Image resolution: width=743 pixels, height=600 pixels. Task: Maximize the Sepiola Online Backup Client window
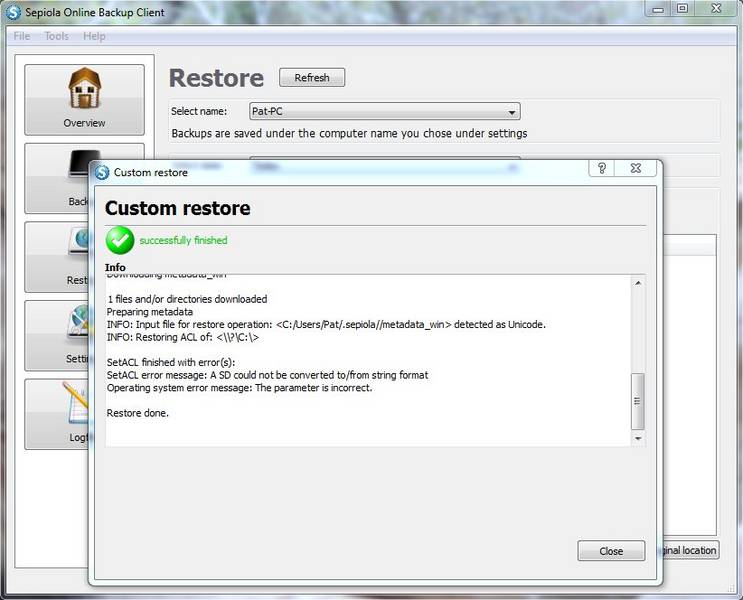coord(682,9)
